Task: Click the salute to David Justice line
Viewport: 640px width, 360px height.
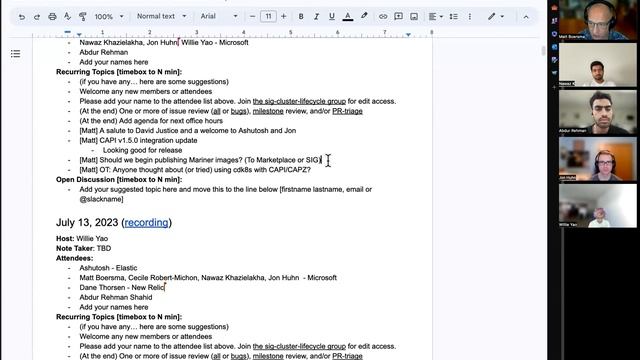Action: coord(188,131)
